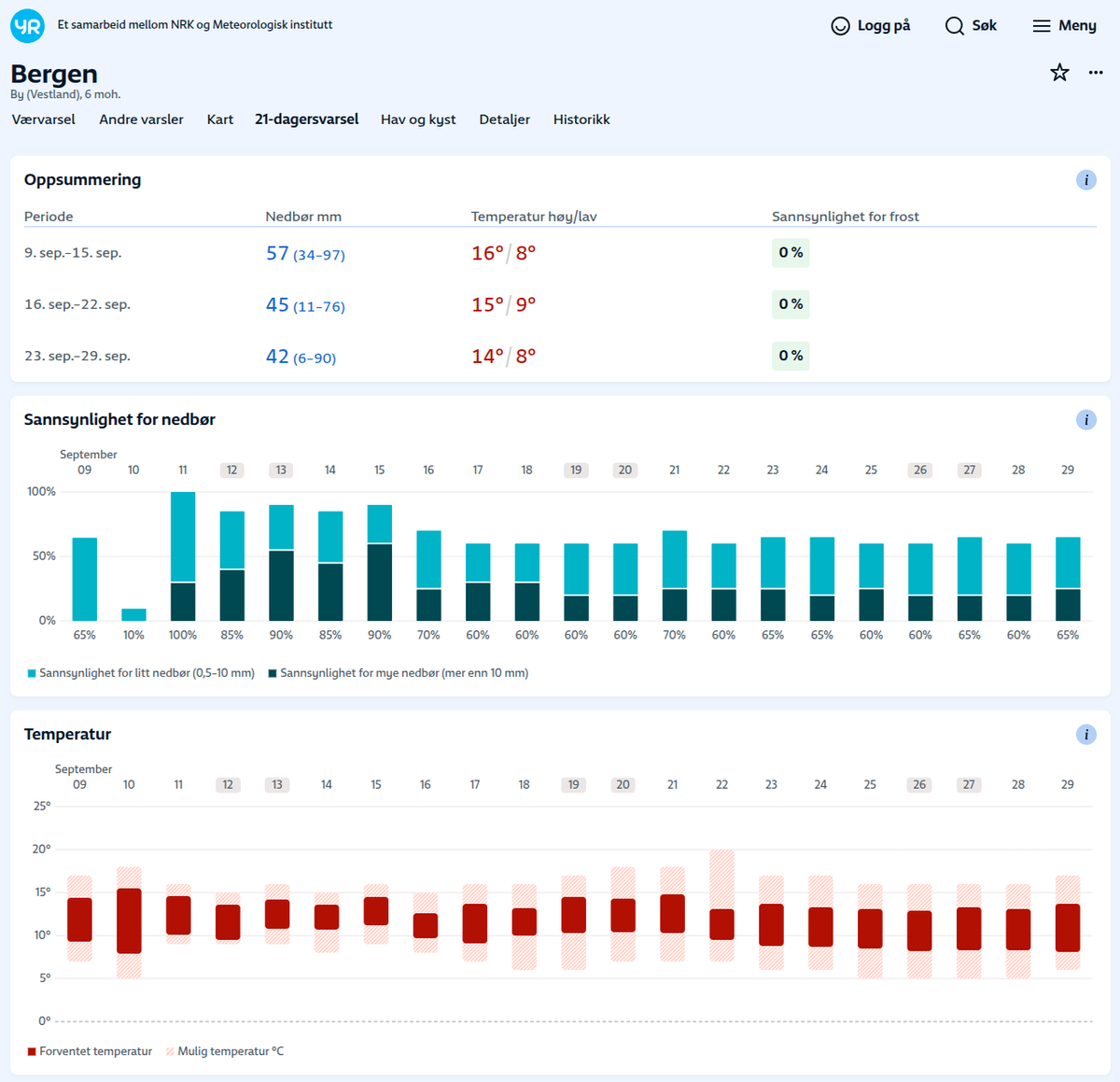The width and height of the screenshot is (1120, 1082).
Task: Click the September 15 precipitation bar
Action: 380,563
